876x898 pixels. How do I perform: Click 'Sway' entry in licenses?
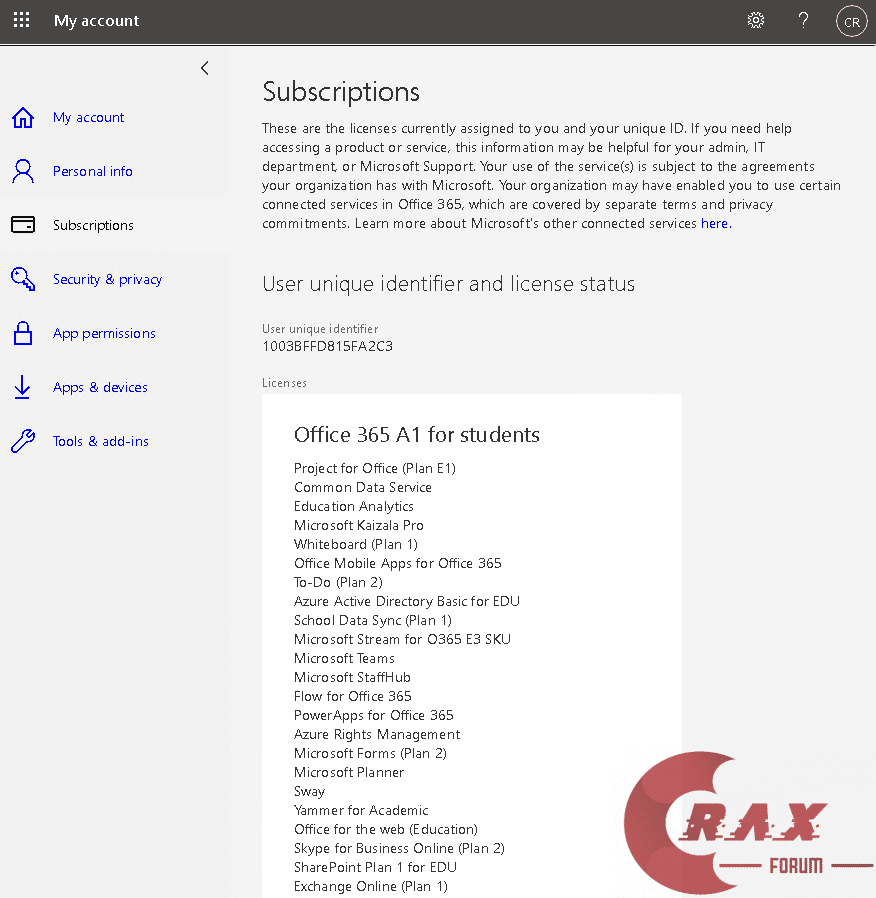pyautogui.click(x=310, y=791)
